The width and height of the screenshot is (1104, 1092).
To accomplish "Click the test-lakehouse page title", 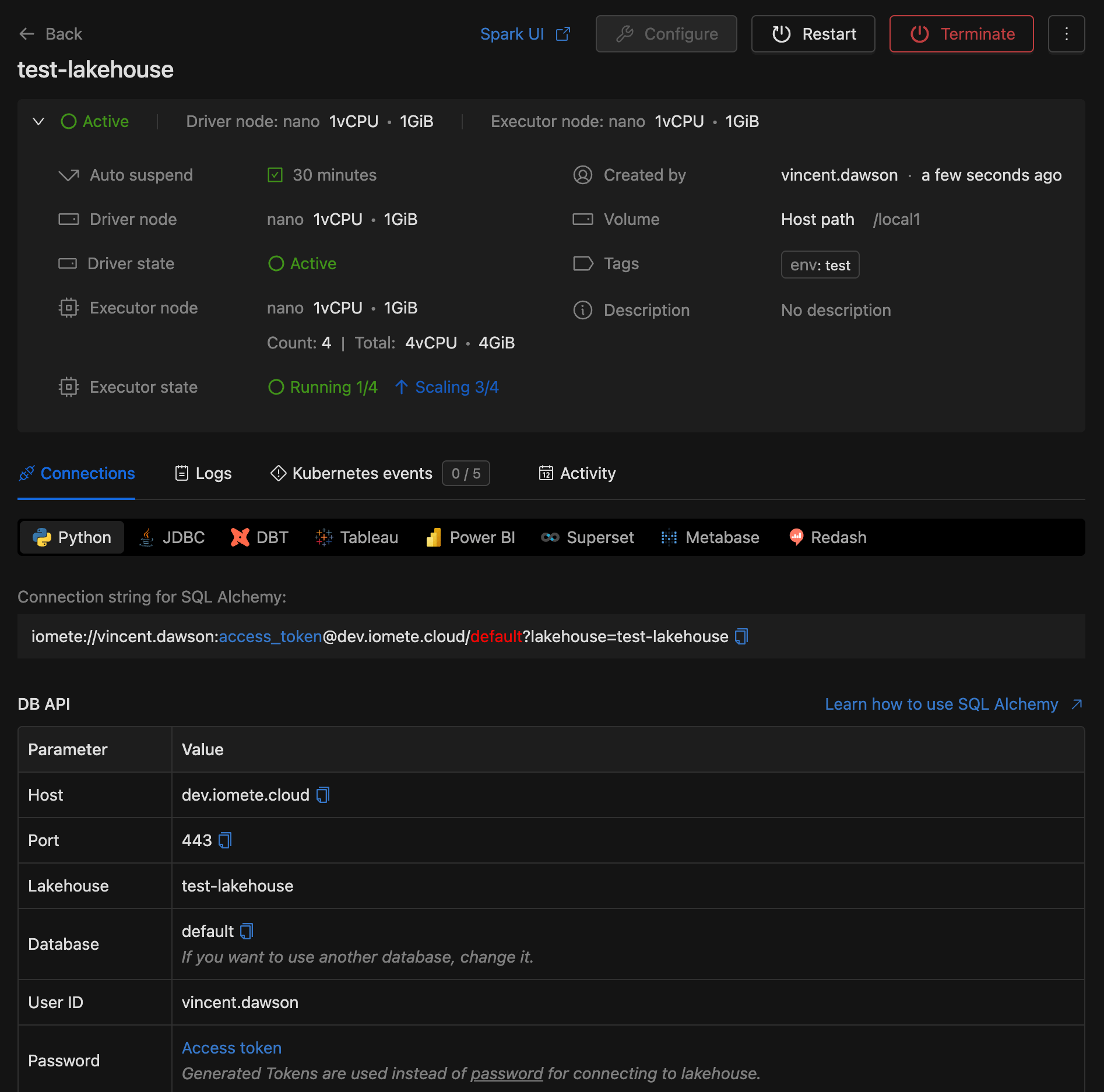I will 96,70.
